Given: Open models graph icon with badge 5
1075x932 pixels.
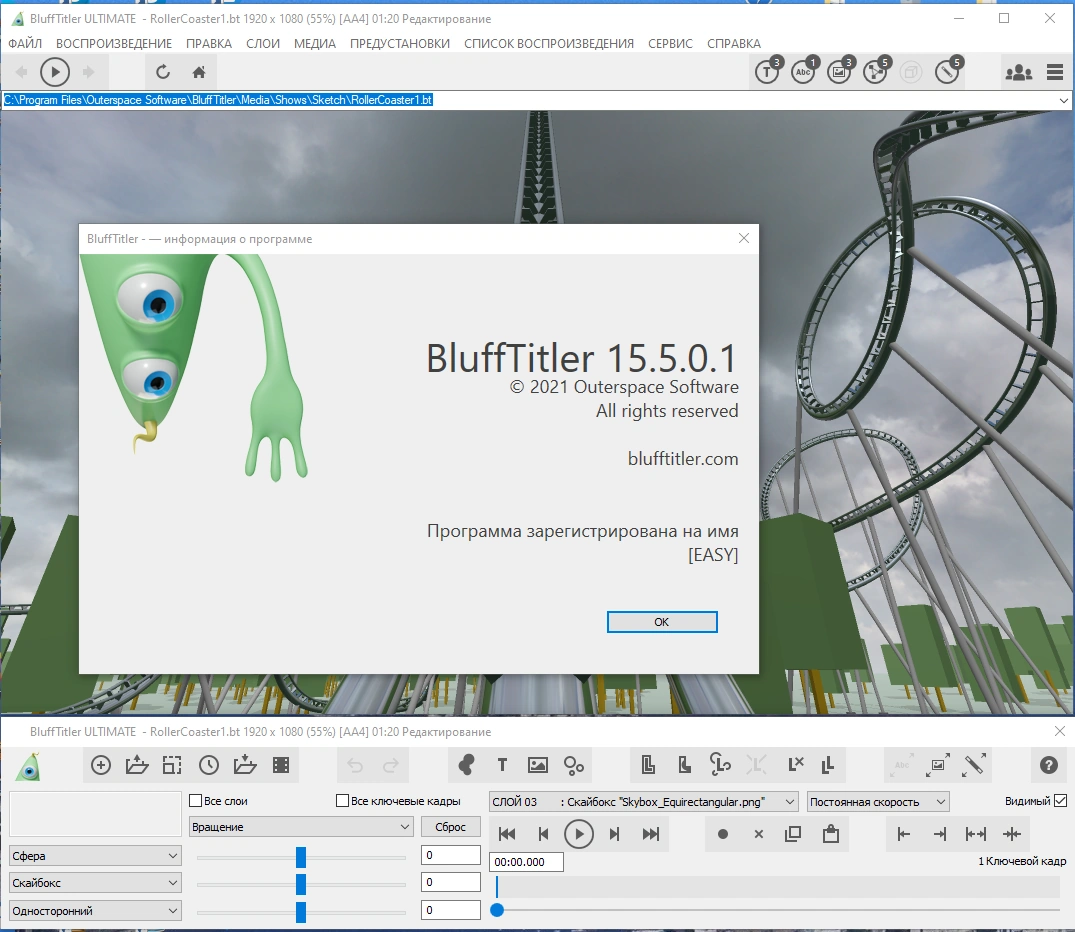Looking at the screenshot, I should pos(875,71).
